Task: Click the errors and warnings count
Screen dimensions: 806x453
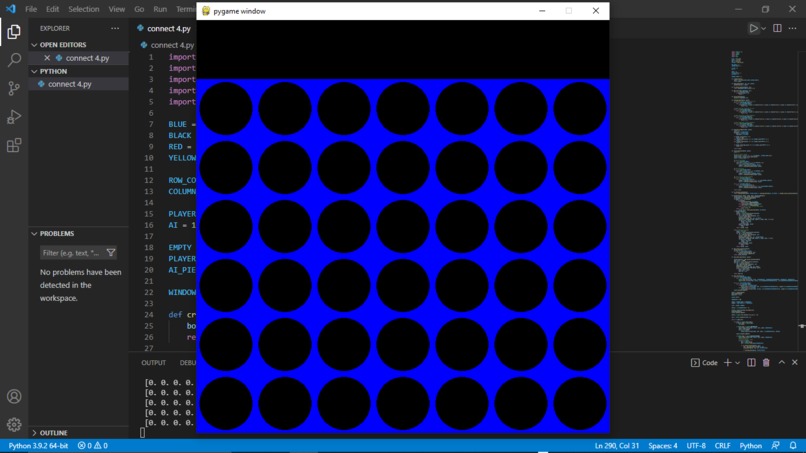Action: point(93,446)
